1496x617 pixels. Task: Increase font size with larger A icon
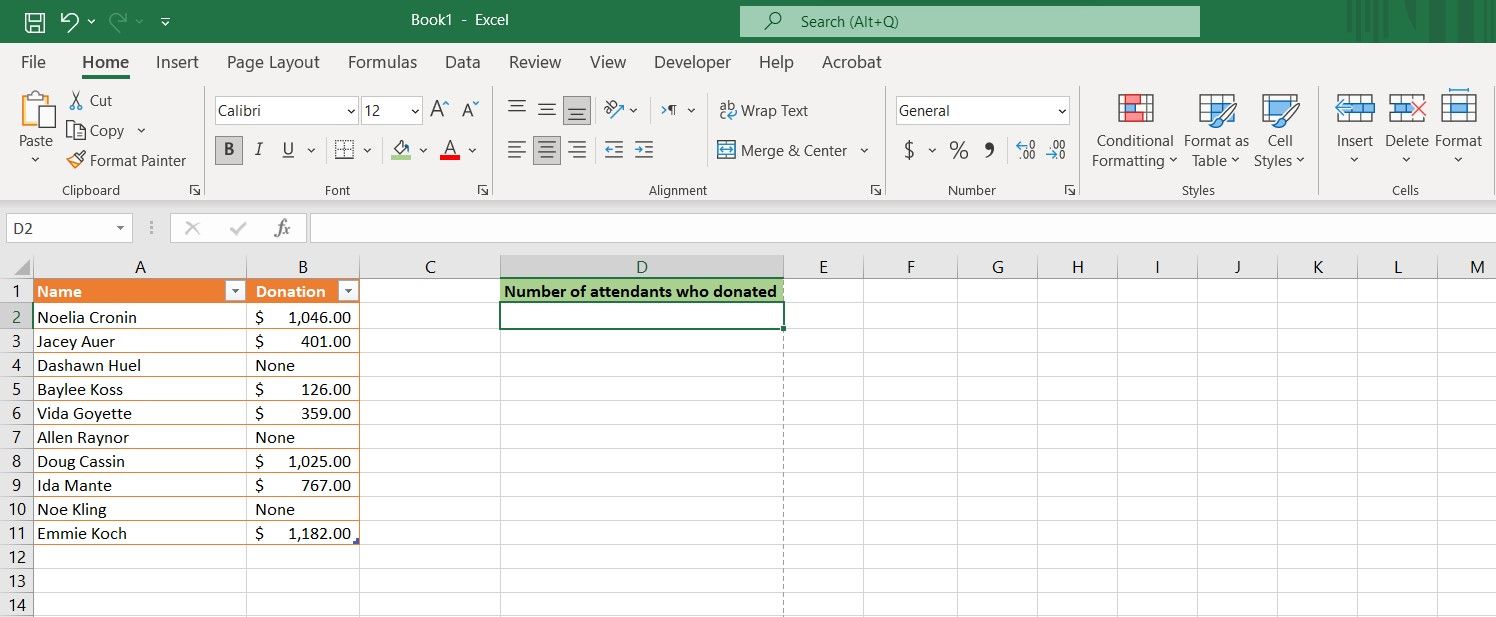(440, 110)
